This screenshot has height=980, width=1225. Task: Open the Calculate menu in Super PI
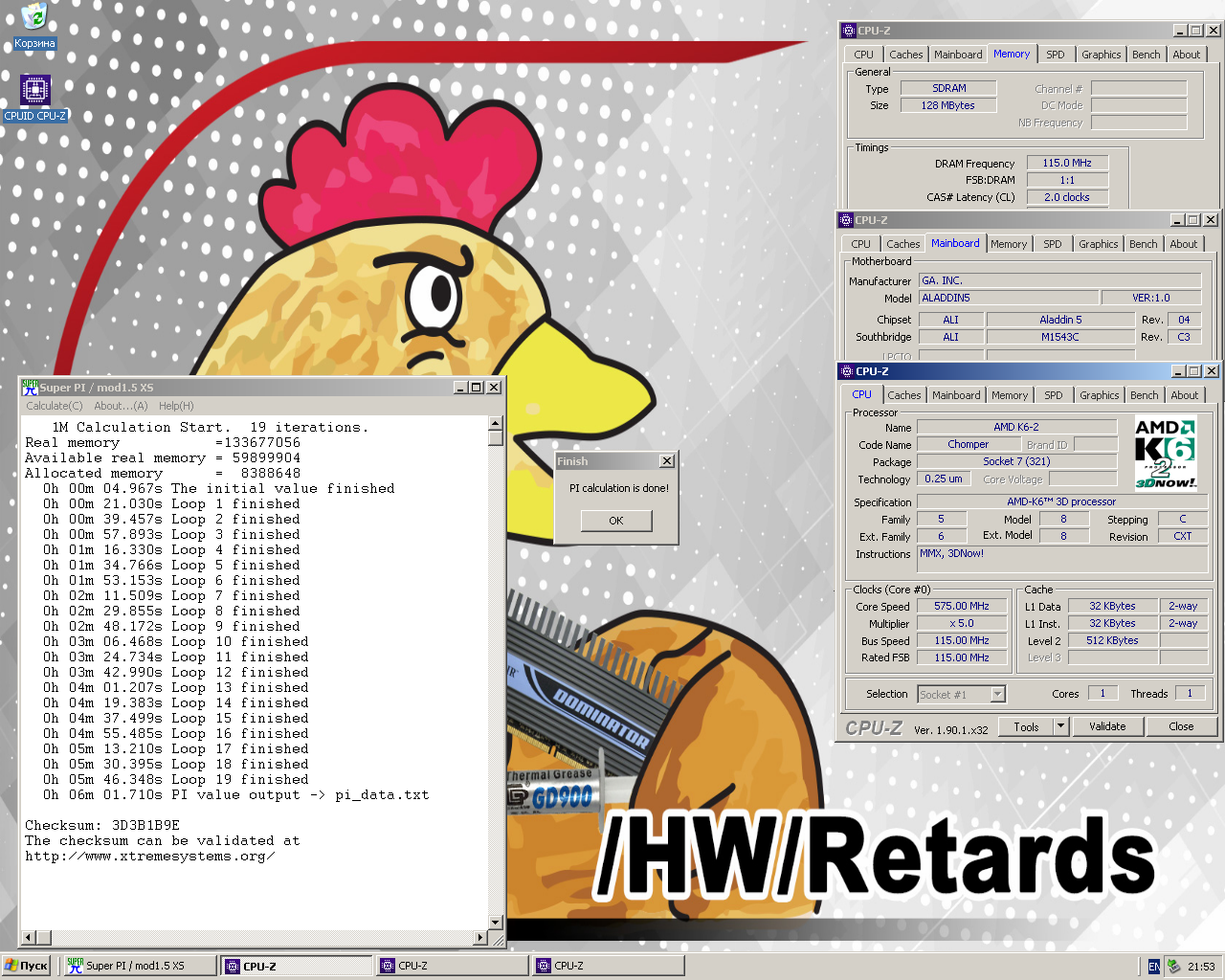(x=55, y=406)
